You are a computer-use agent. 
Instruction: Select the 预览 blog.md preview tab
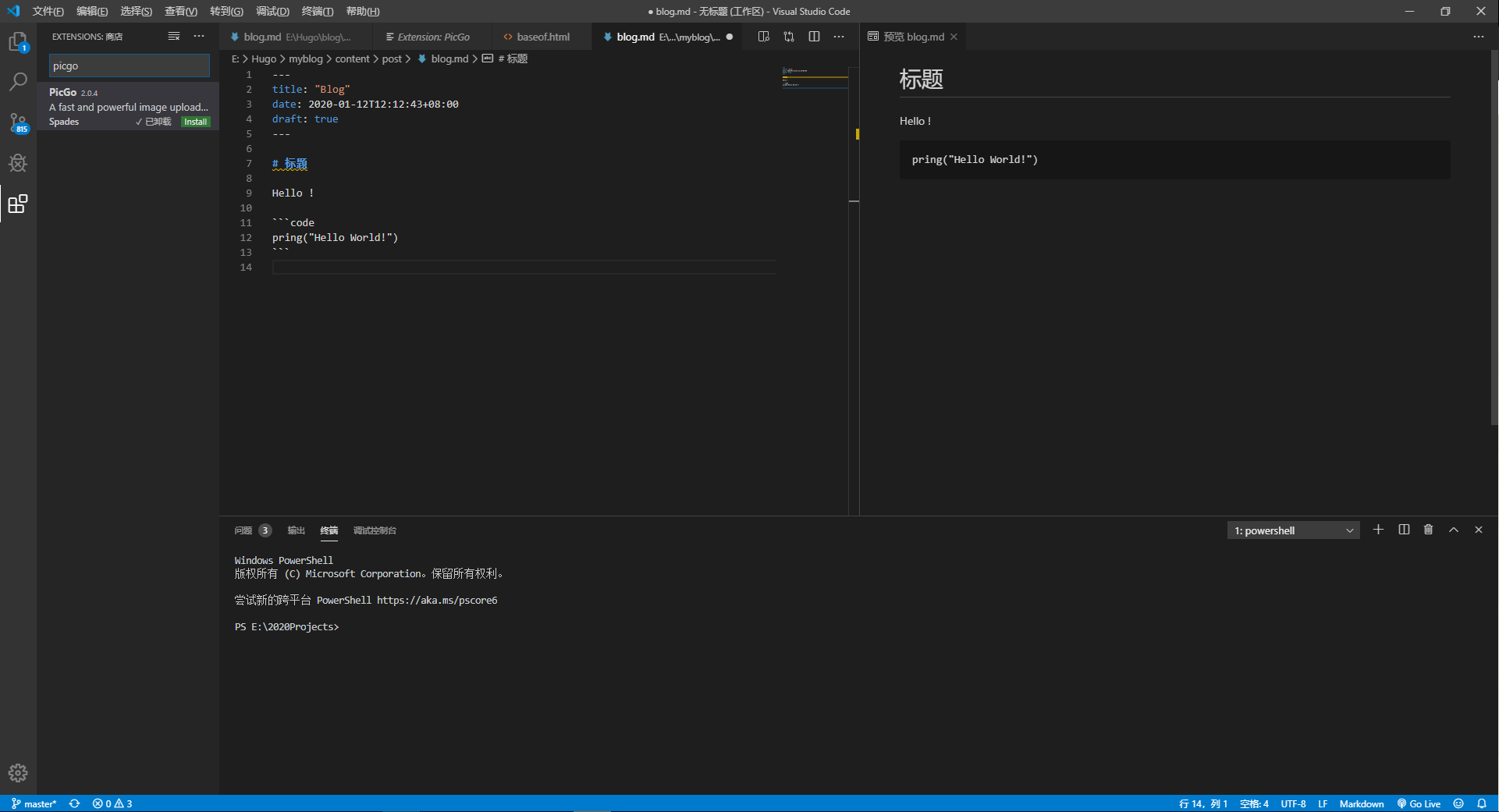click(x=912, y=37)
